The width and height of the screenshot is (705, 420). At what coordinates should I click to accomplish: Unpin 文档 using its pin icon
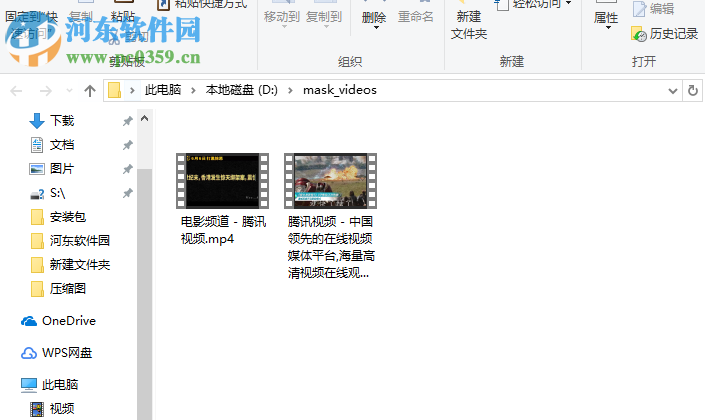click(128, 145)
